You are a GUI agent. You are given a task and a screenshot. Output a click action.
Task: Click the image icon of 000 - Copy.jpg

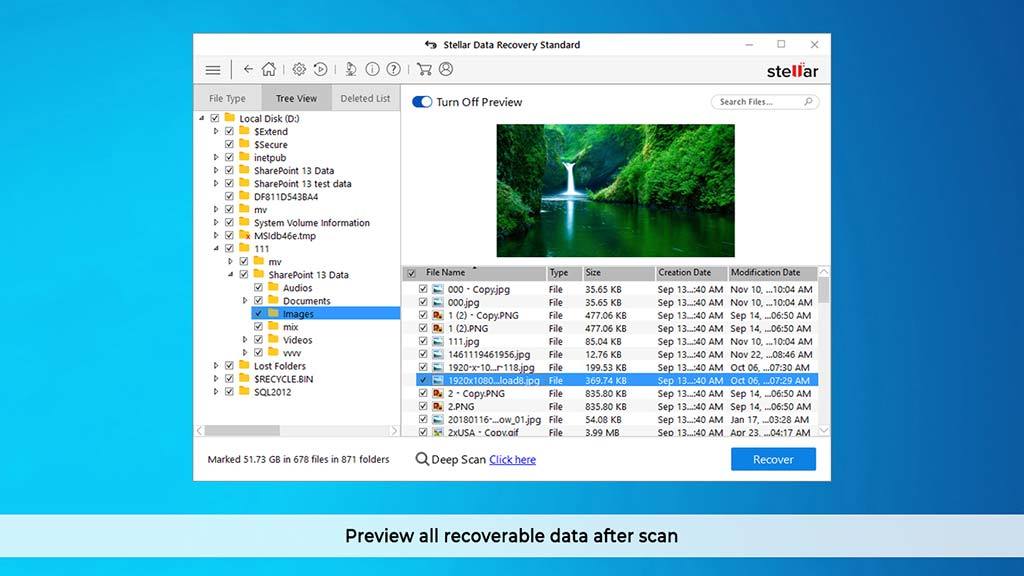pos(438,289)
